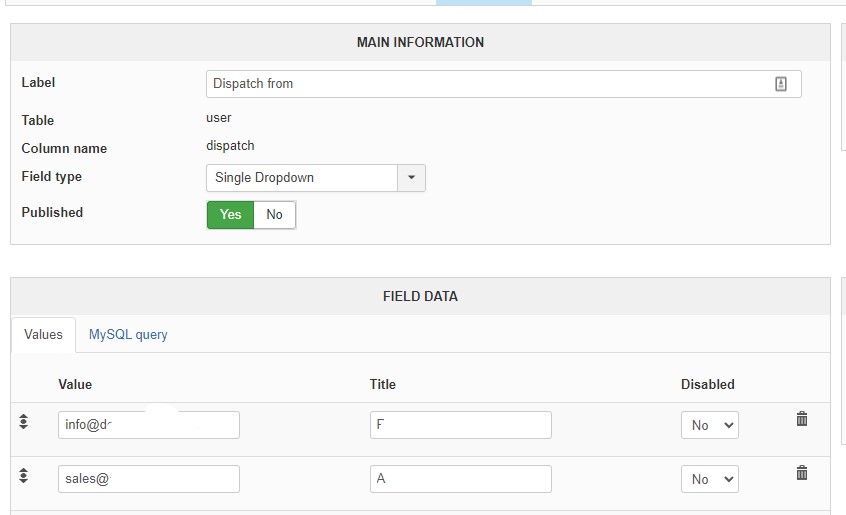
Task: Delete the sales@ value row
Action: (801, 473)
